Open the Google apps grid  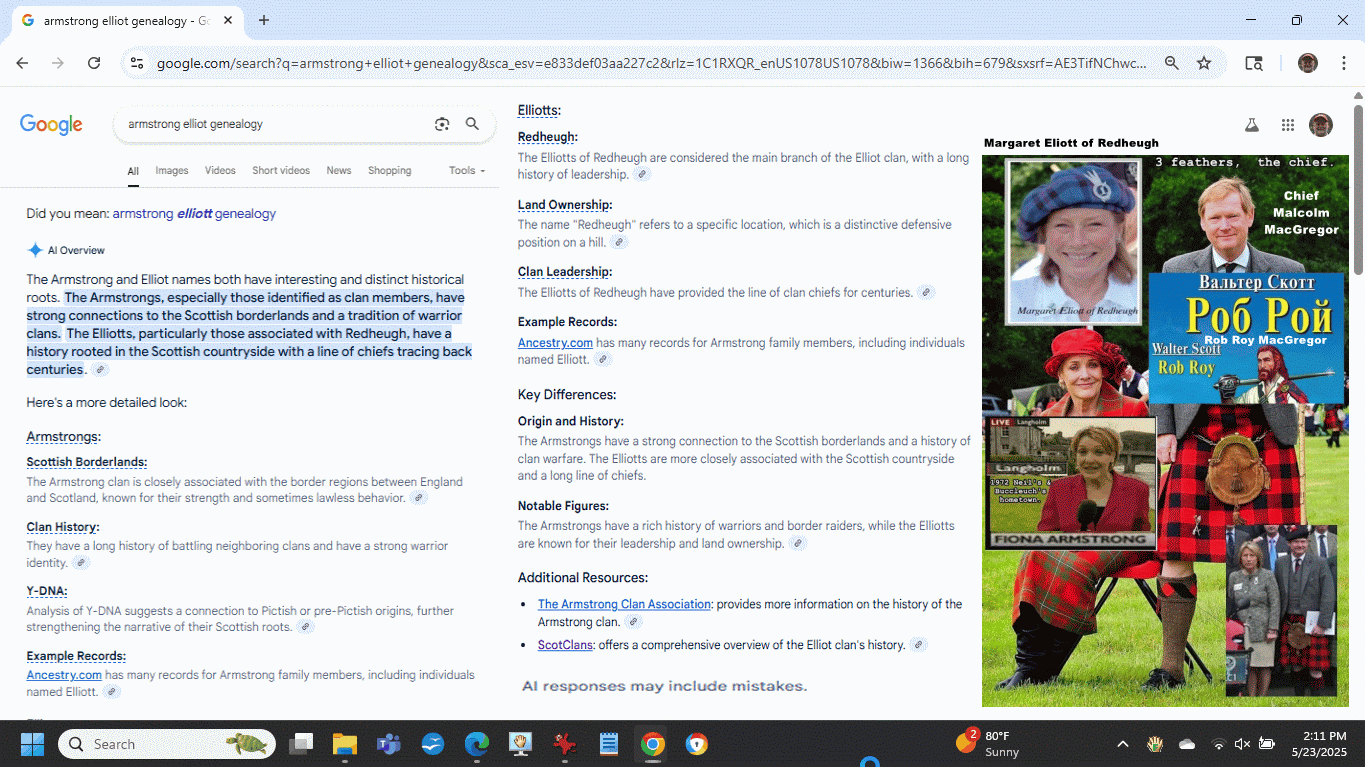point(1288,125)
